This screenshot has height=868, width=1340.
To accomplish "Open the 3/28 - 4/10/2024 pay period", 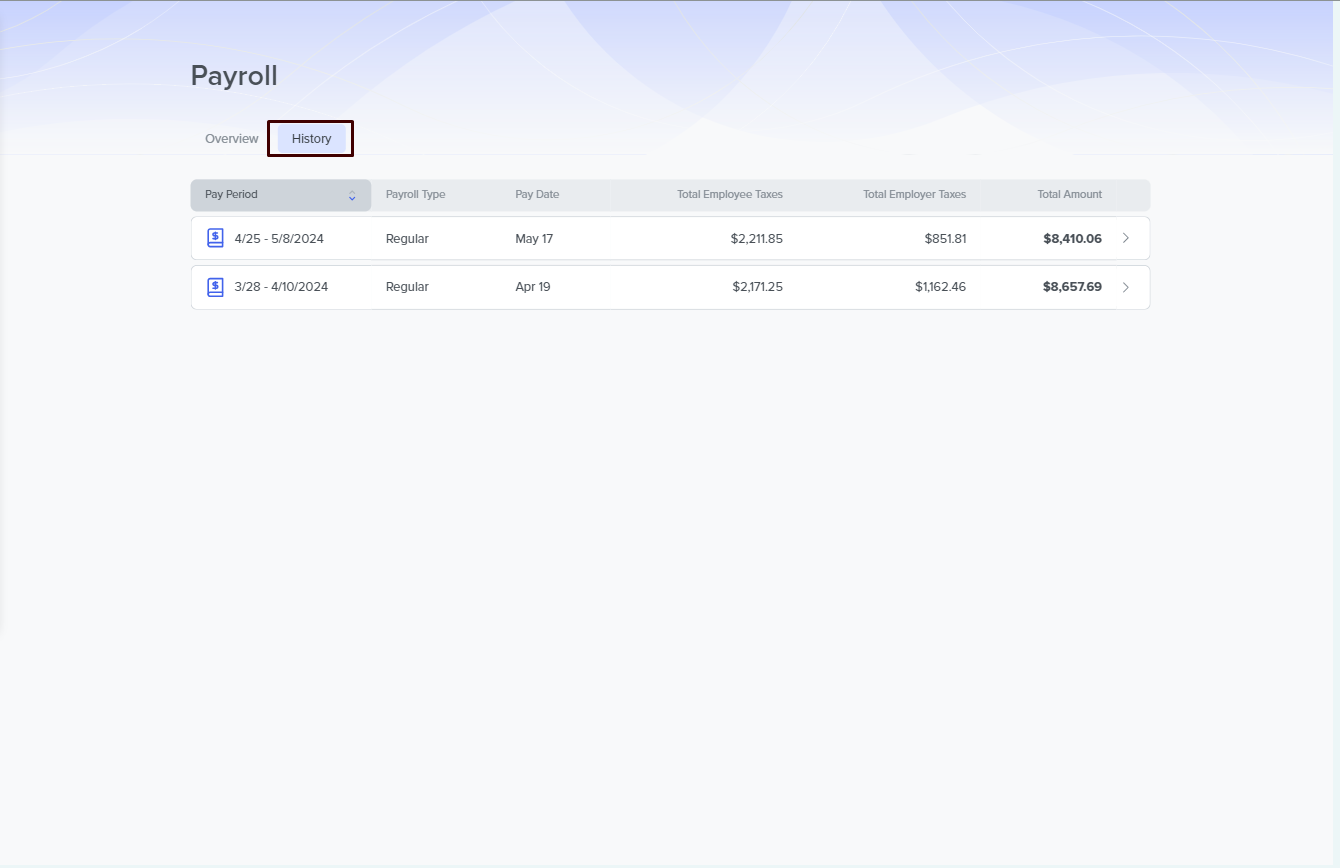I will pyautogui.click(x=281, y=287).
